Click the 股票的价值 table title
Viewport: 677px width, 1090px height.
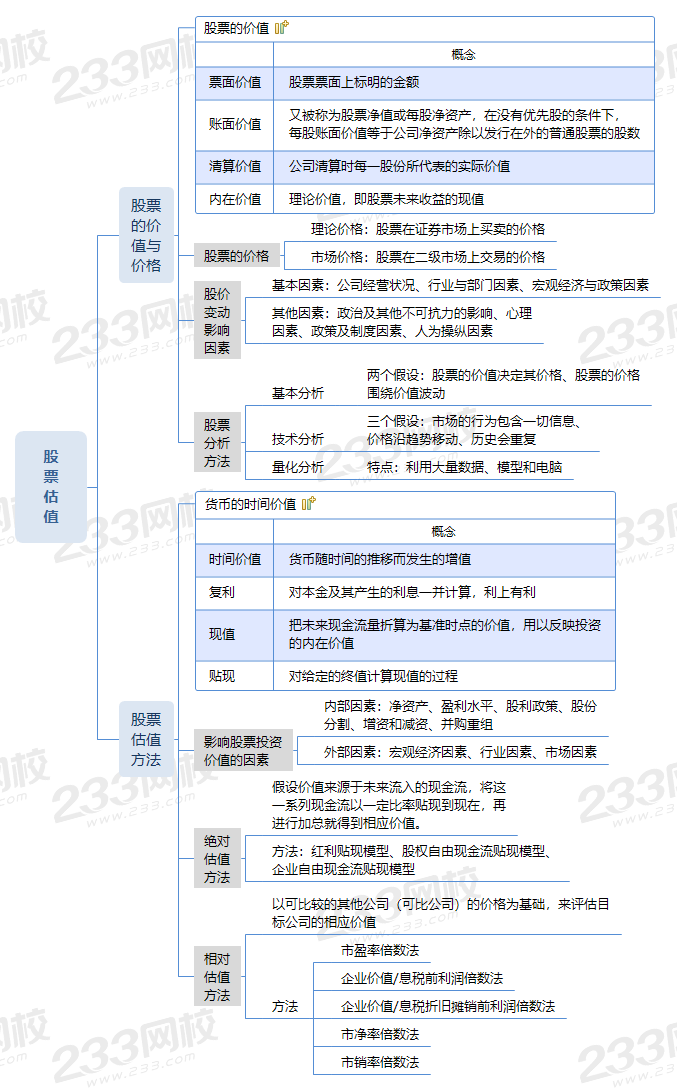236,28
